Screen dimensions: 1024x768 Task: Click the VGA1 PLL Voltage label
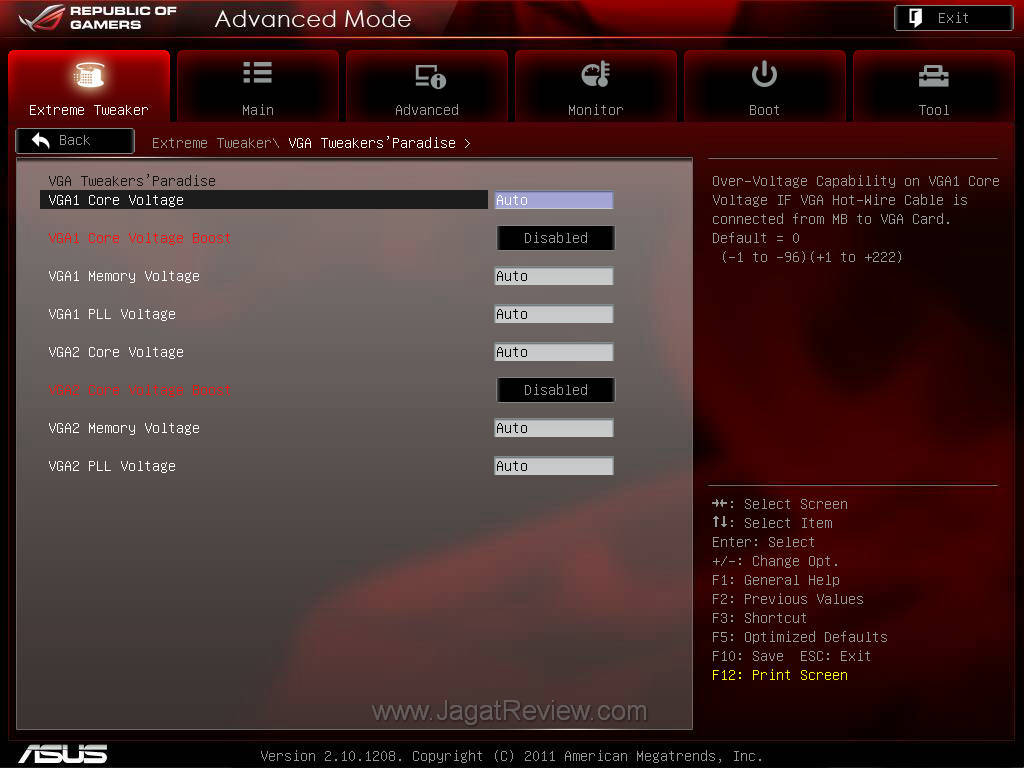112,314
